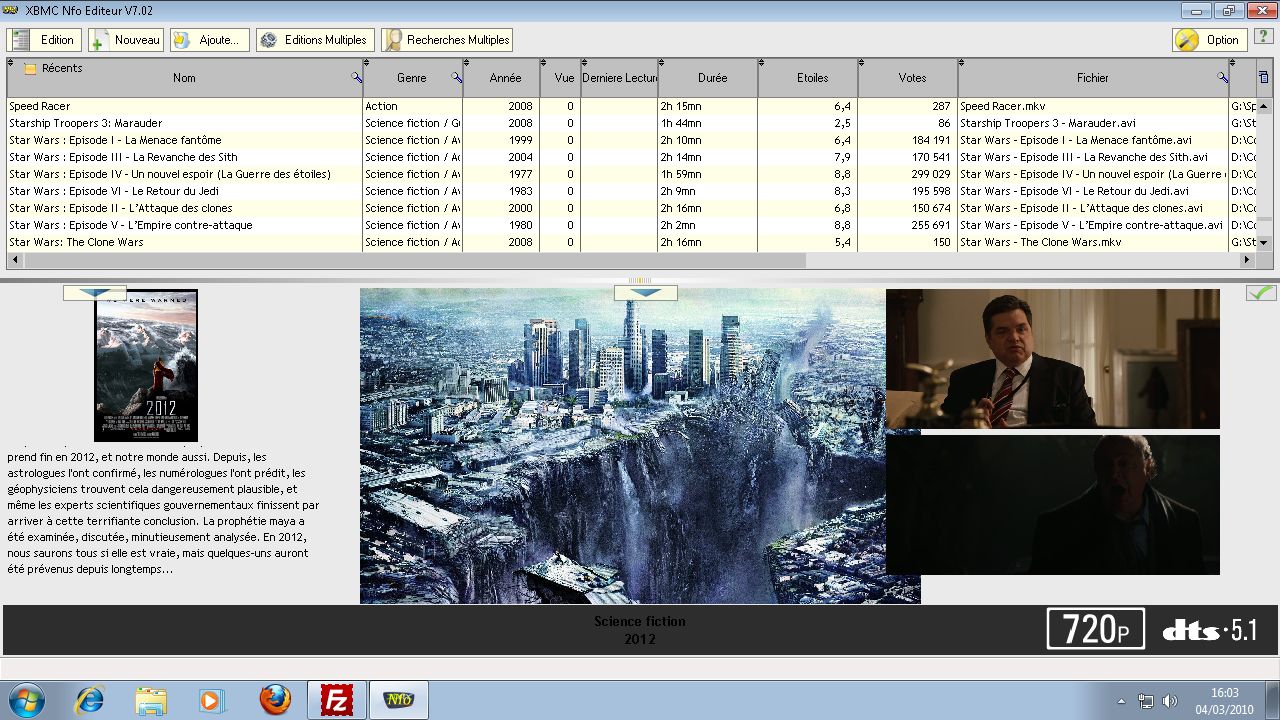Open the help question mark icon
This screenshot has width=1280, height=720.
(x=1262, y=37)
